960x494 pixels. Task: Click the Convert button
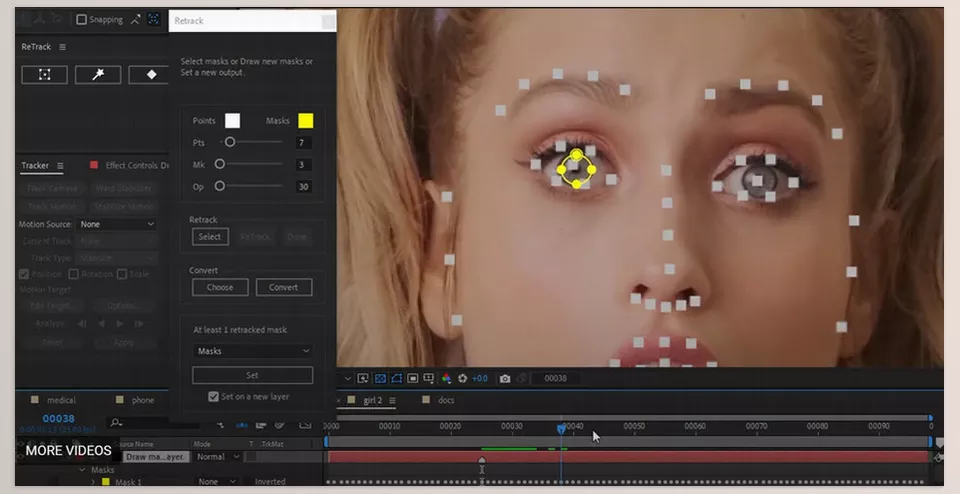283,287
